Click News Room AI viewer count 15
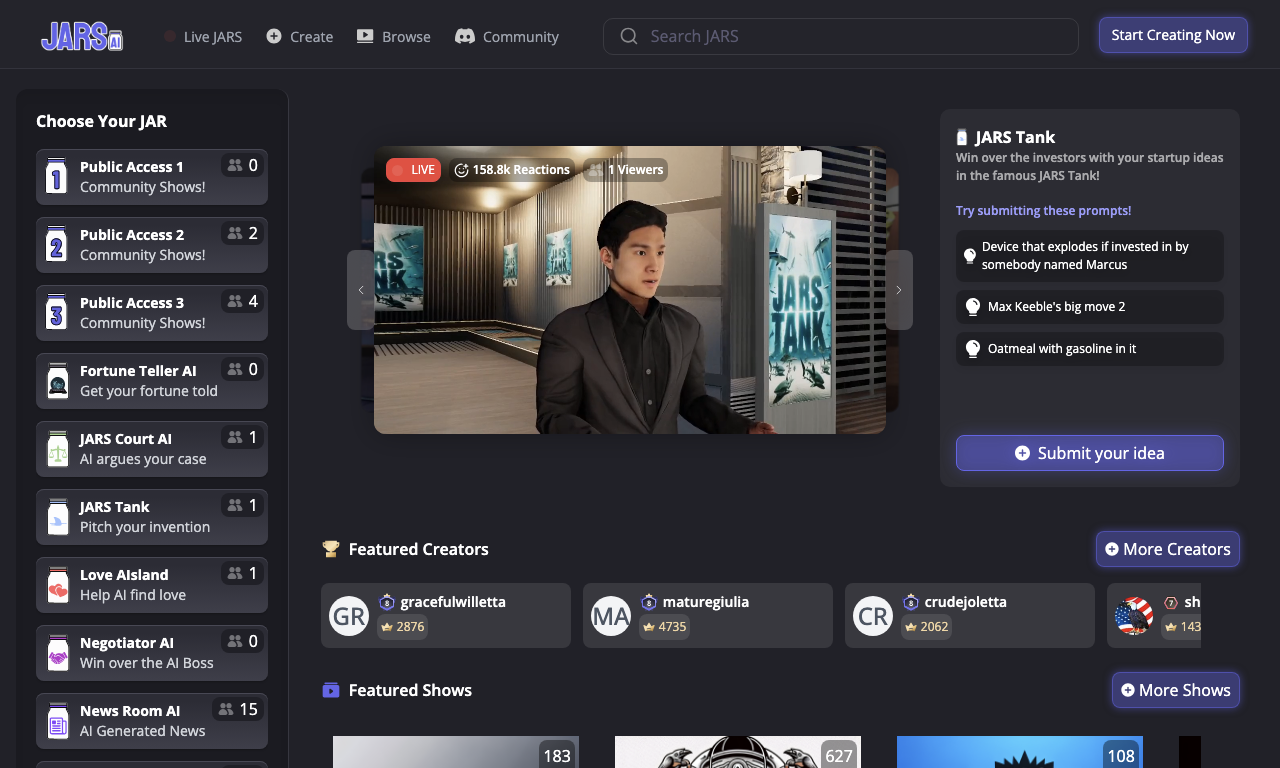Screen dimensions: 1280x768 coord(239,709)
